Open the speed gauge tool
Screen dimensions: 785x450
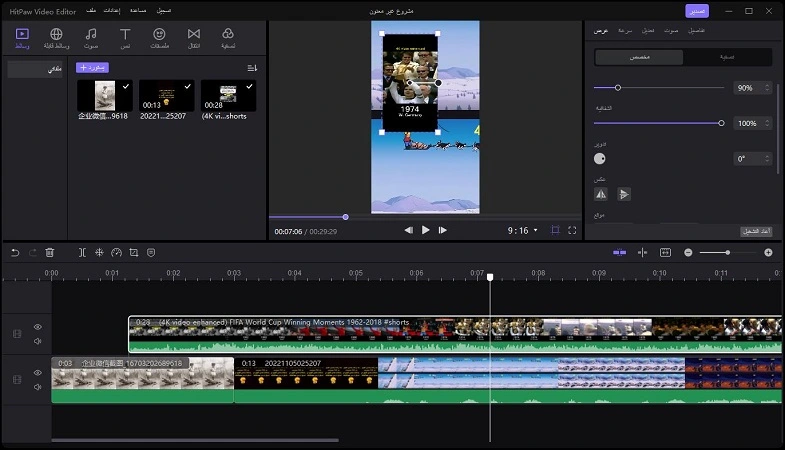117,253
